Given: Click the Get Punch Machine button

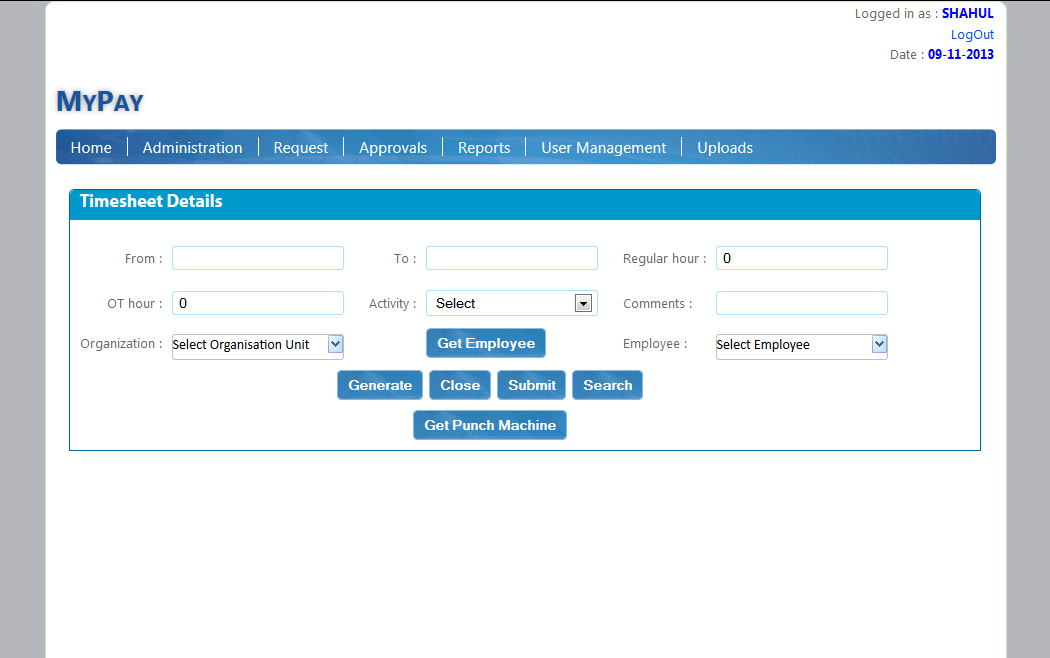Looking at the screenshot, I should [x=490, y=425].
